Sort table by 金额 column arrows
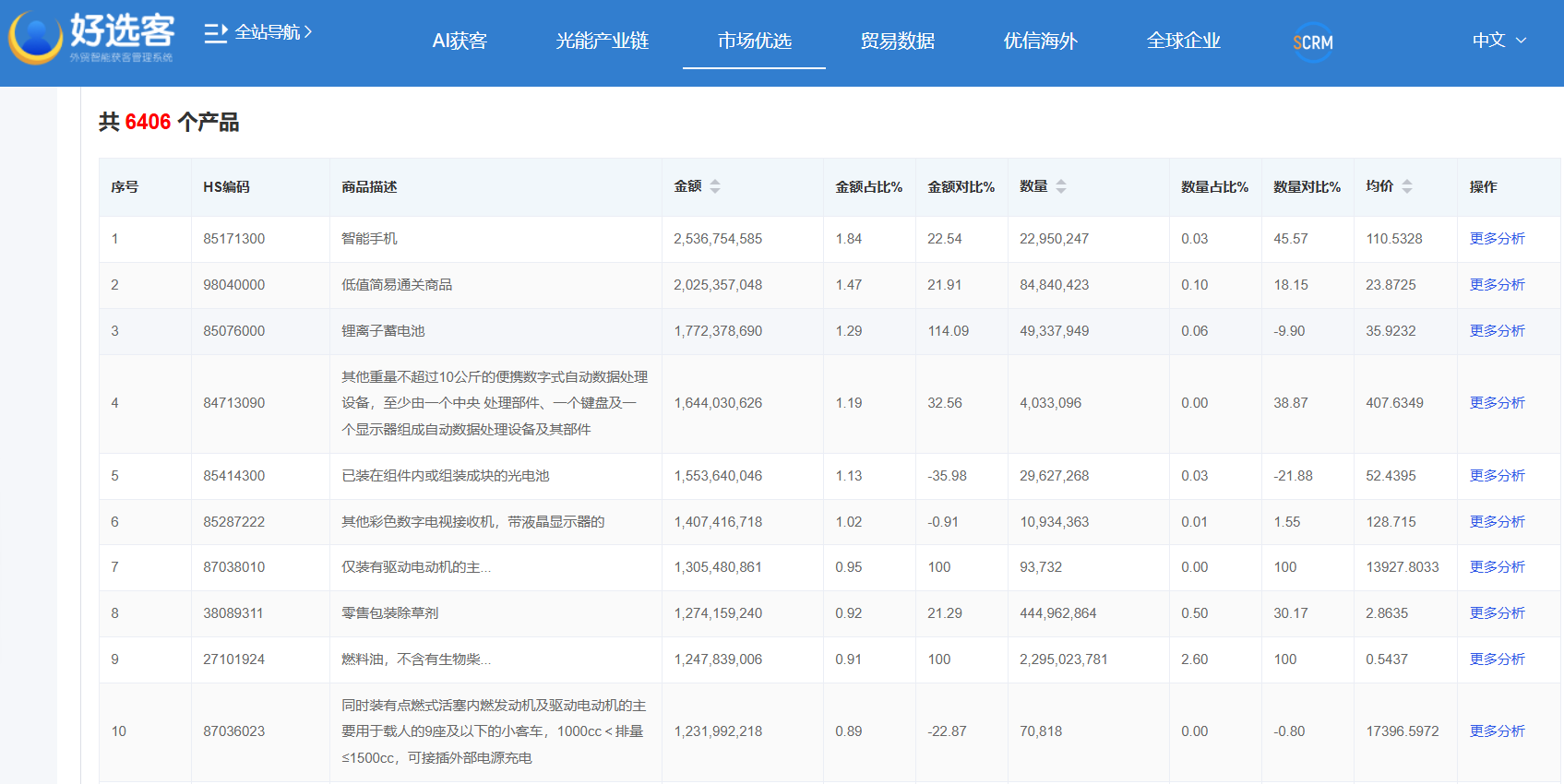Screen dimensions: 1564x784 (x=715, y=186)
